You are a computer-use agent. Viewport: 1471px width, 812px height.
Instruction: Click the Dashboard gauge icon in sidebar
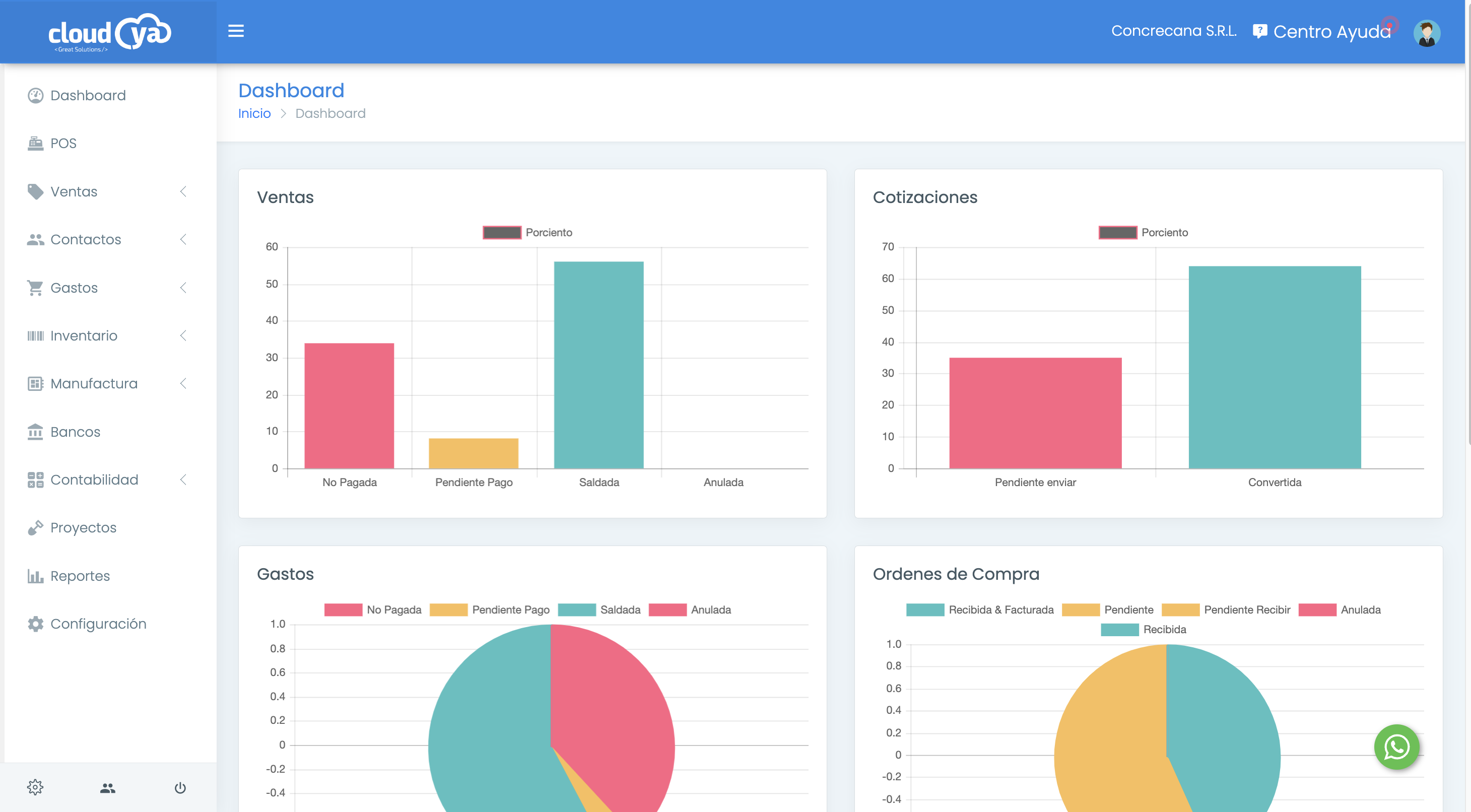pos(35,95)
